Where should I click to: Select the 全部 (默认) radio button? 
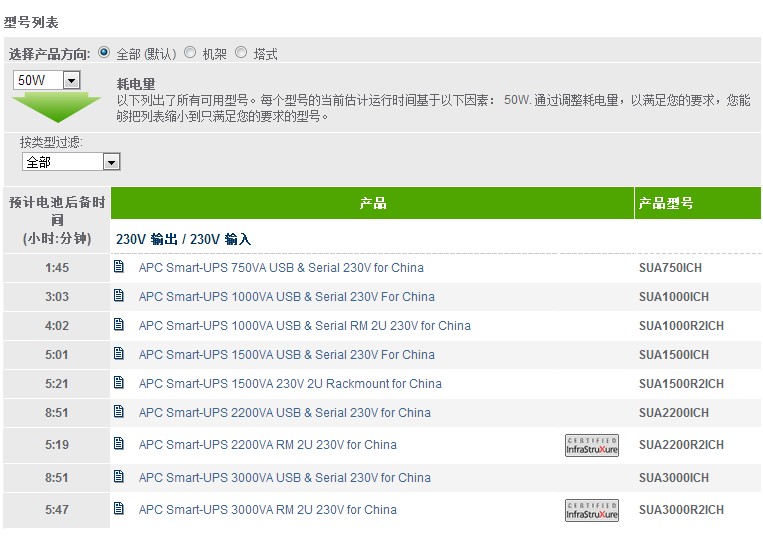click(104, 52)
